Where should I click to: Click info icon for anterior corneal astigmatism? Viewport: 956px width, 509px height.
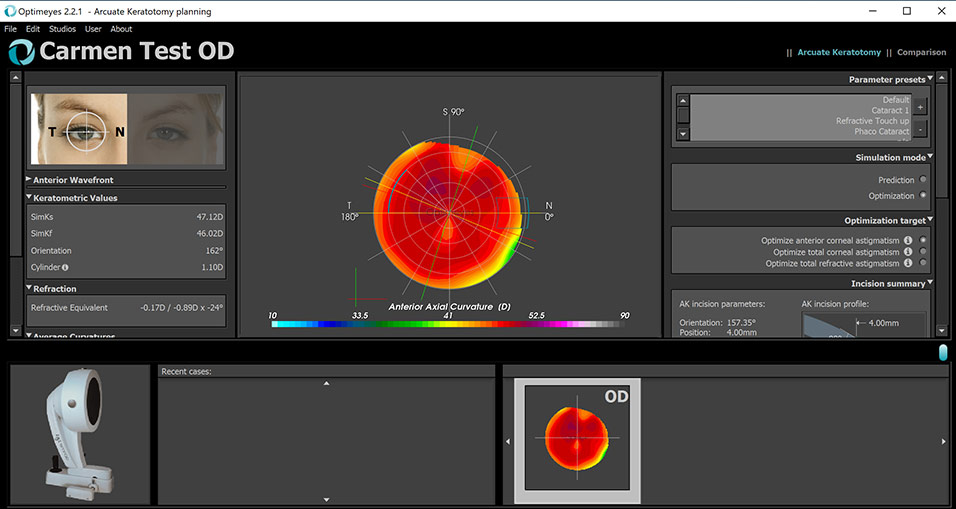908,241
